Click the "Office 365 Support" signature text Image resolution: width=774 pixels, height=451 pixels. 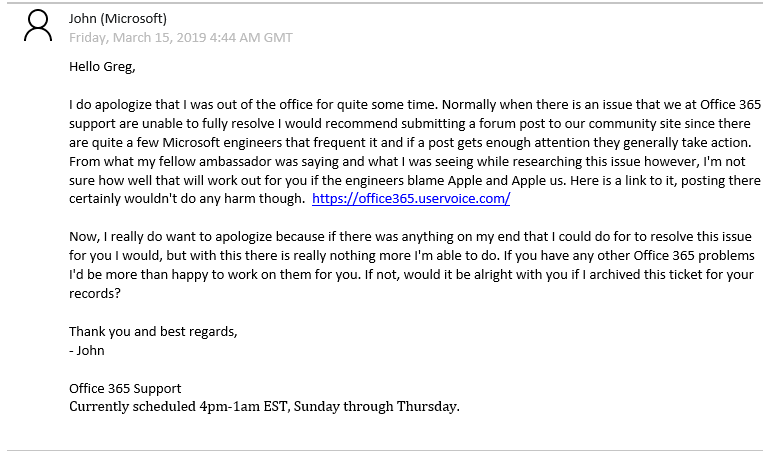125,388
